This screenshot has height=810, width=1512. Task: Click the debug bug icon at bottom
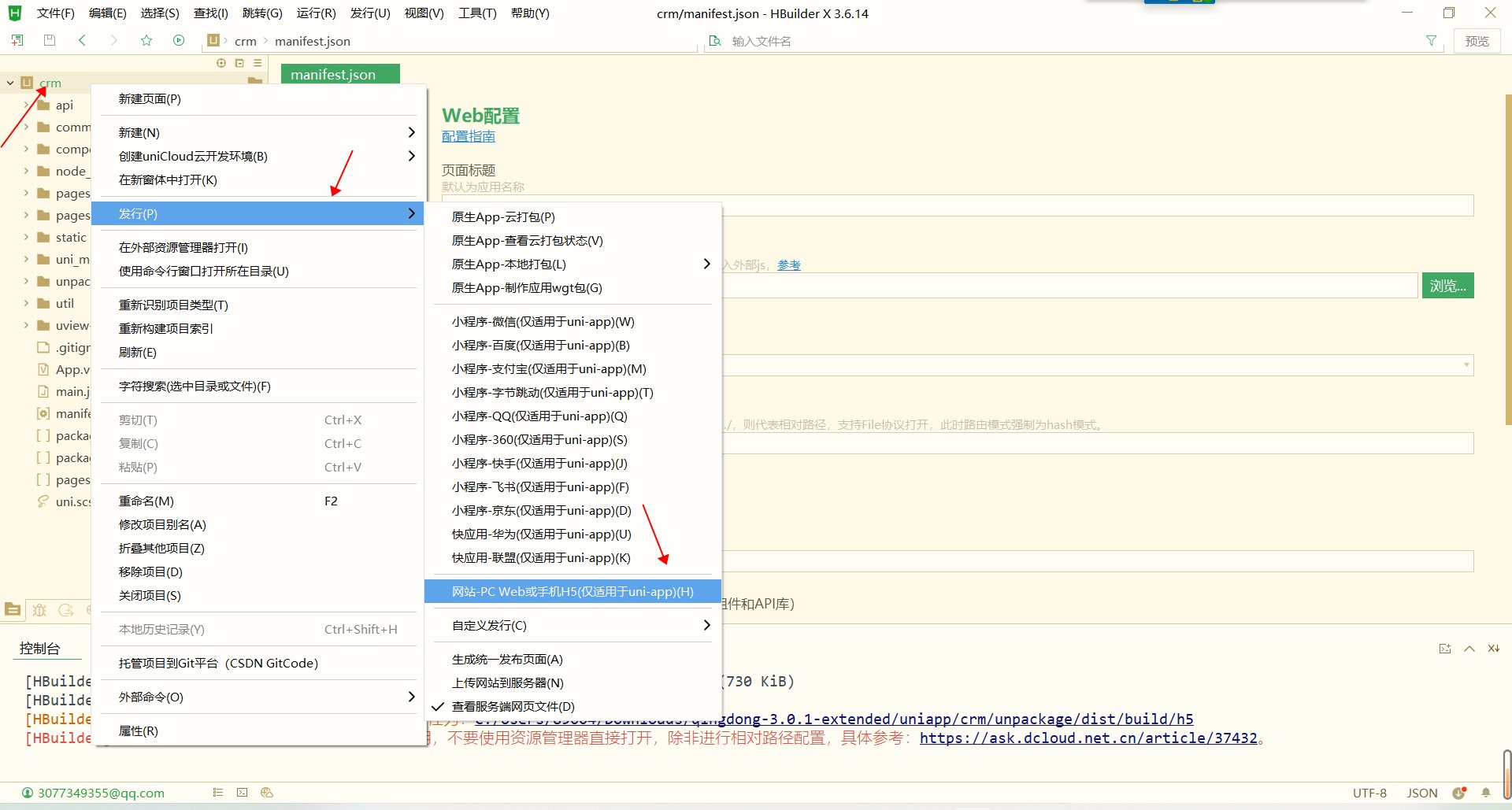coord(39,609)
